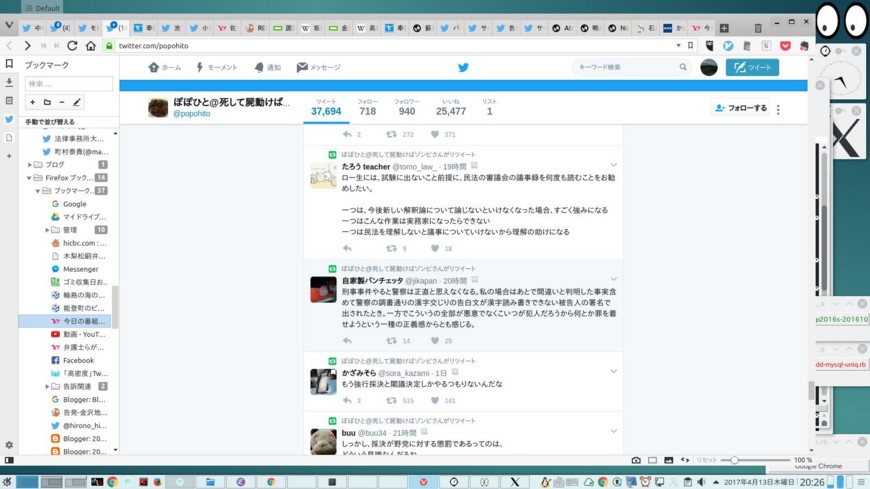Bookmark this page icon in address bar
This screenshot has width=870, height=489.
tap(690, 46)
